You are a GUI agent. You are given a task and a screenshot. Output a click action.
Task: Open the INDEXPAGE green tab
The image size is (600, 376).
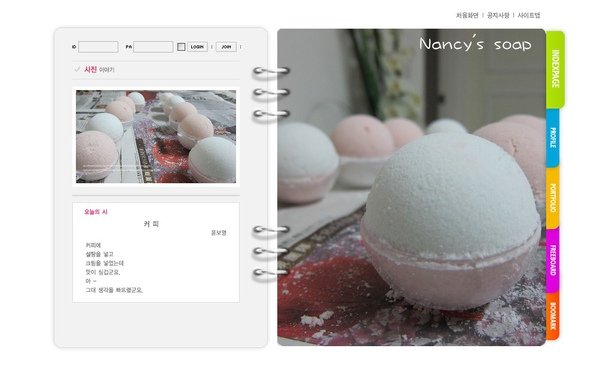(x=555, y=69)
